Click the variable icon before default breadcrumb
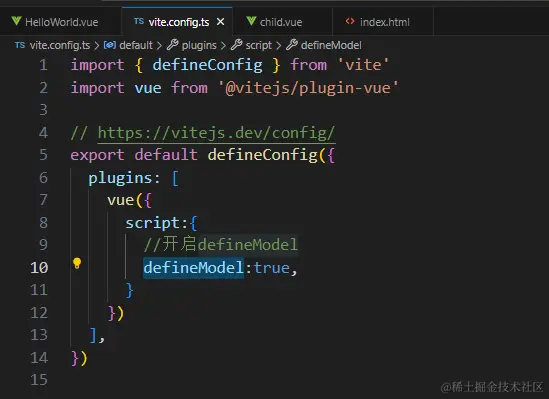 point(110,45)
